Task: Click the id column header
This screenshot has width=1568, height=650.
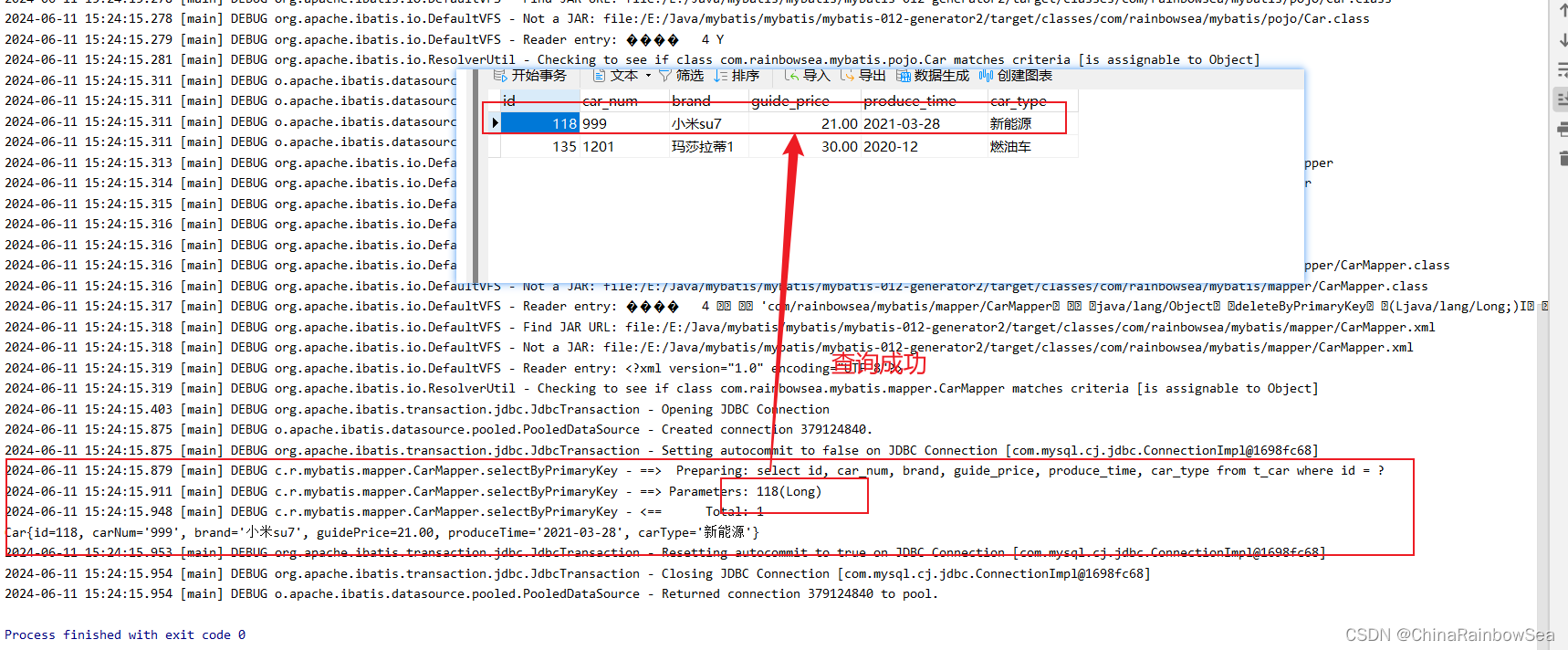Action: [540, 100]
